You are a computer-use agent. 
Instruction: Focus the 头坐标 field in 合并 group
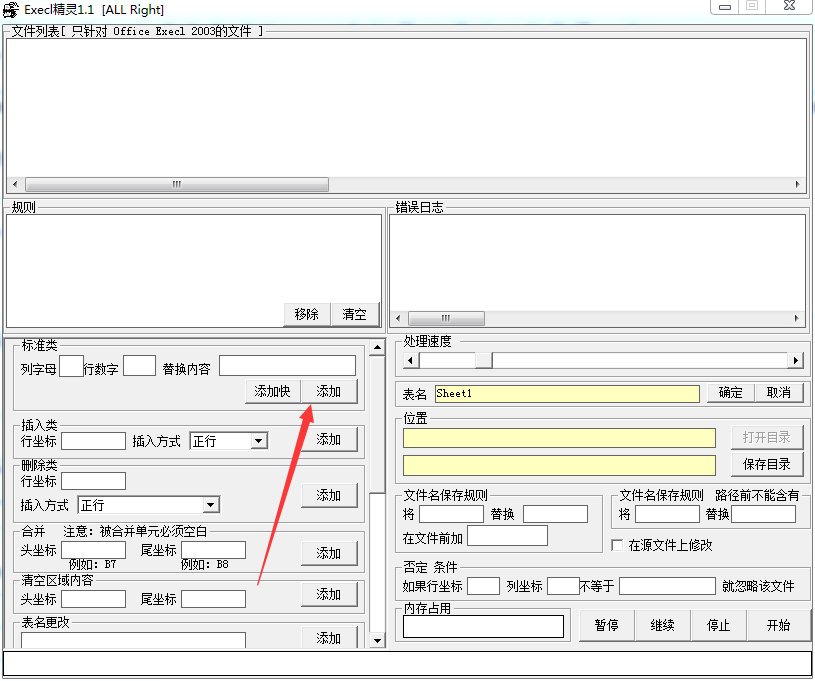(x=94, y=550)
